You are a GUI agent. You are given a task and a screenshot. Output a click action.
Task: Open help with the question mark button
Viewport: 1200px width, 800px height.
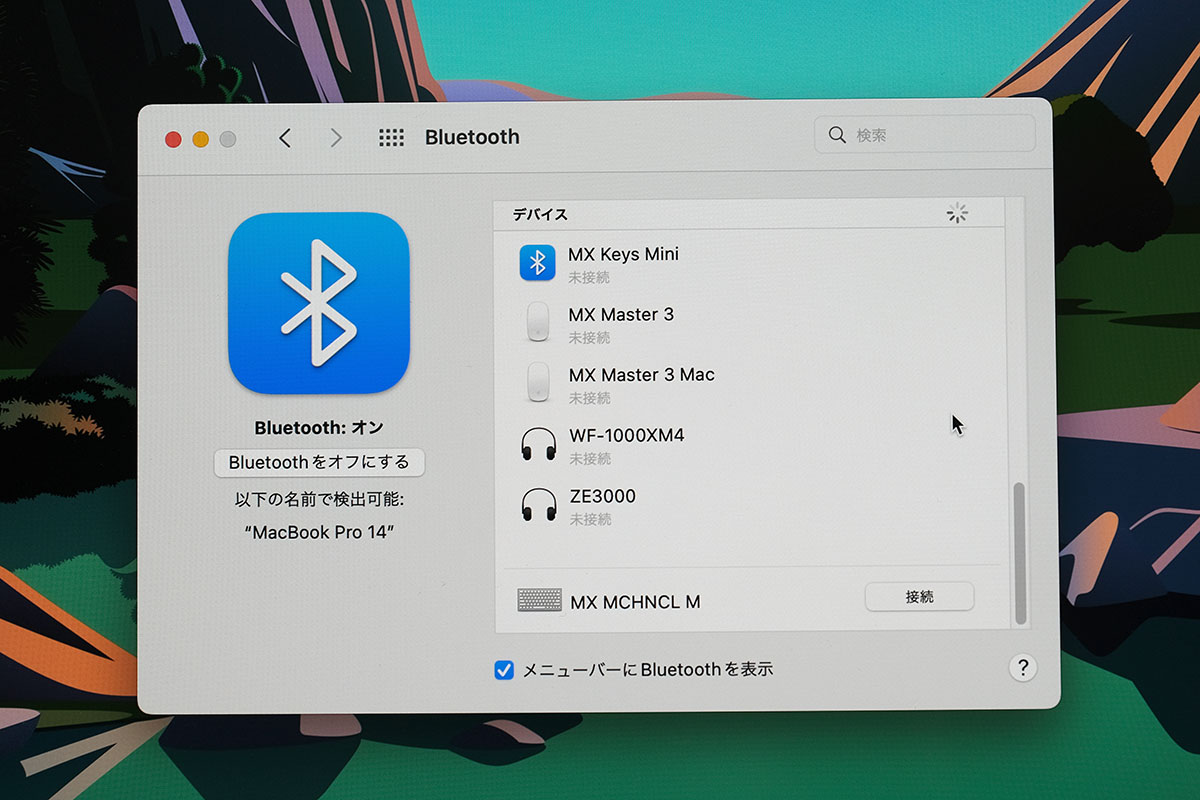[1022, 668]
